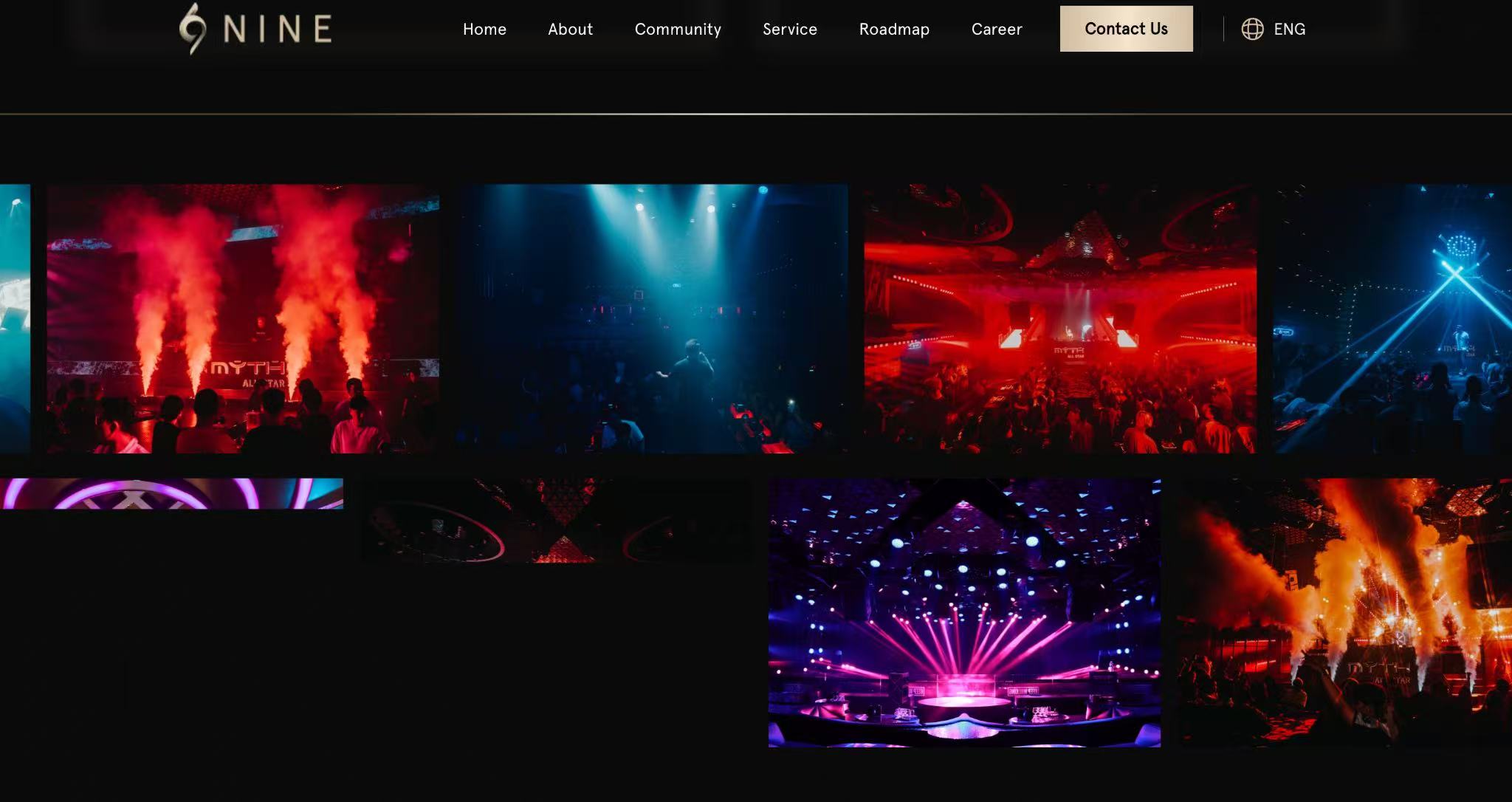
Task: Open the orange pyrotechnics MYTH photo
Action: [x=1345, y=612]
